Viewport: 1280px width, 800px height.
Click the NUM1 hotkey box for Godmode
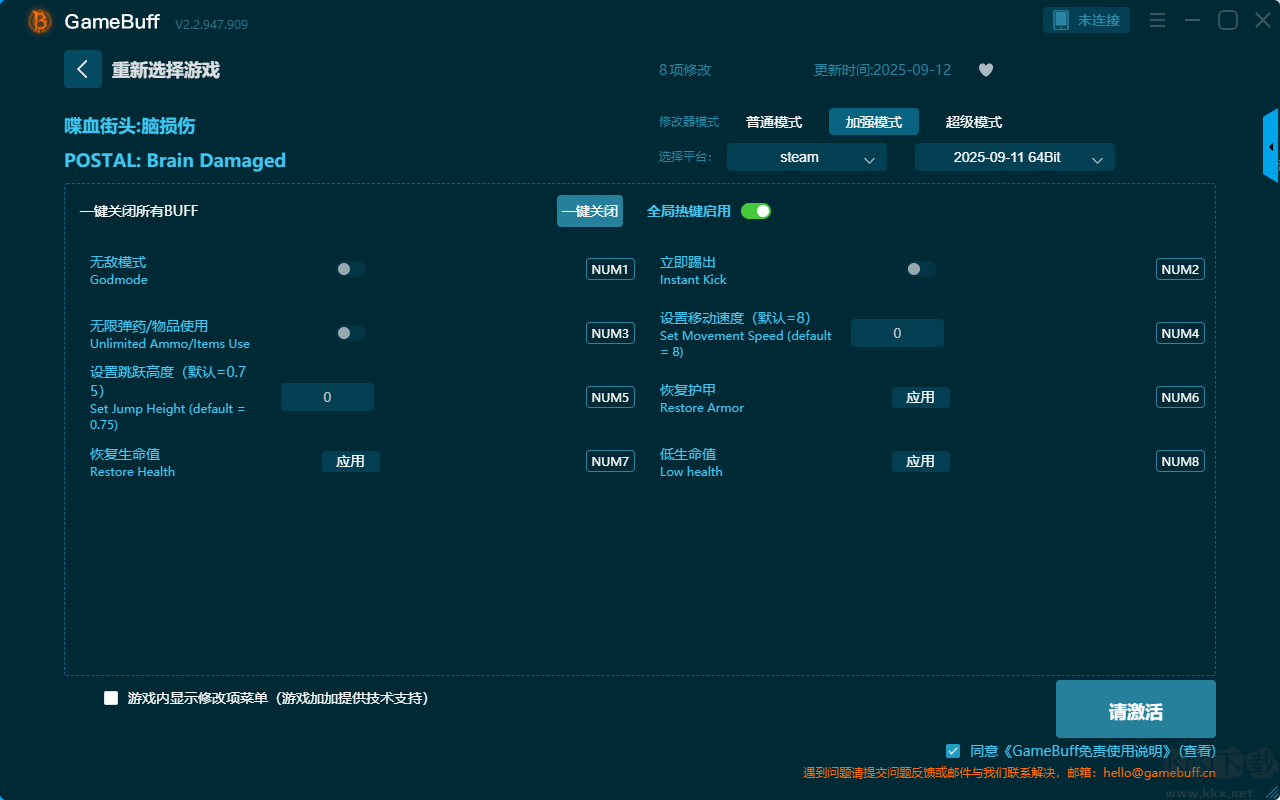pyautogui.click(x=610, y=269)
